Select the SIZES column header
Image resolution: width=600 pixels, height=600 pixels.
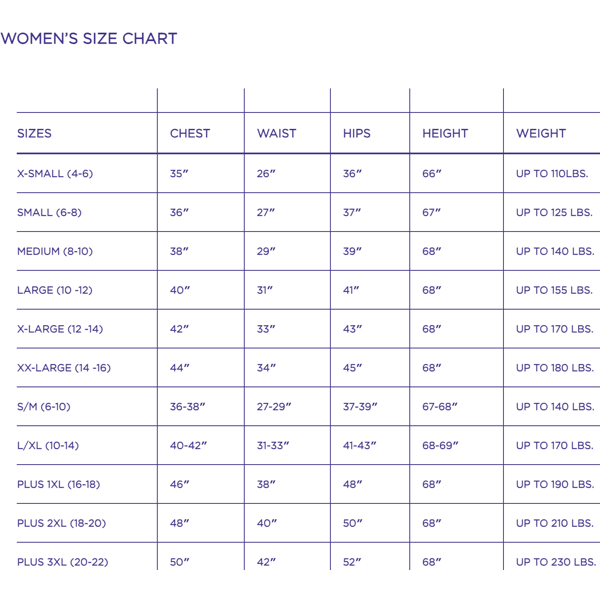35,133
